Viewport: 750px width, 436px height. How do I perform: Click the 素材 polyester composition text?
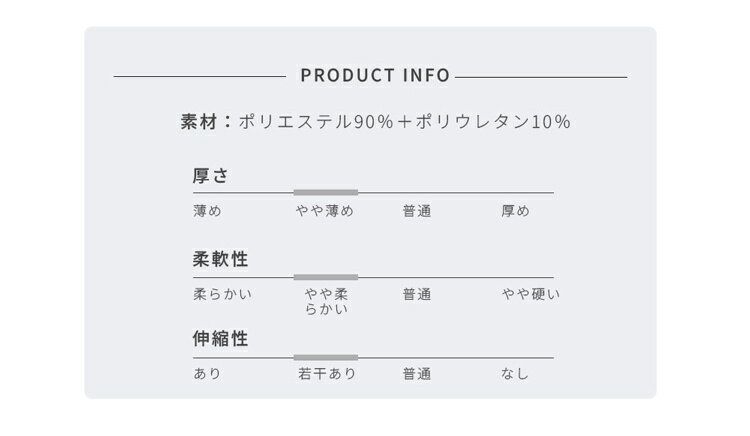(375, 122)
